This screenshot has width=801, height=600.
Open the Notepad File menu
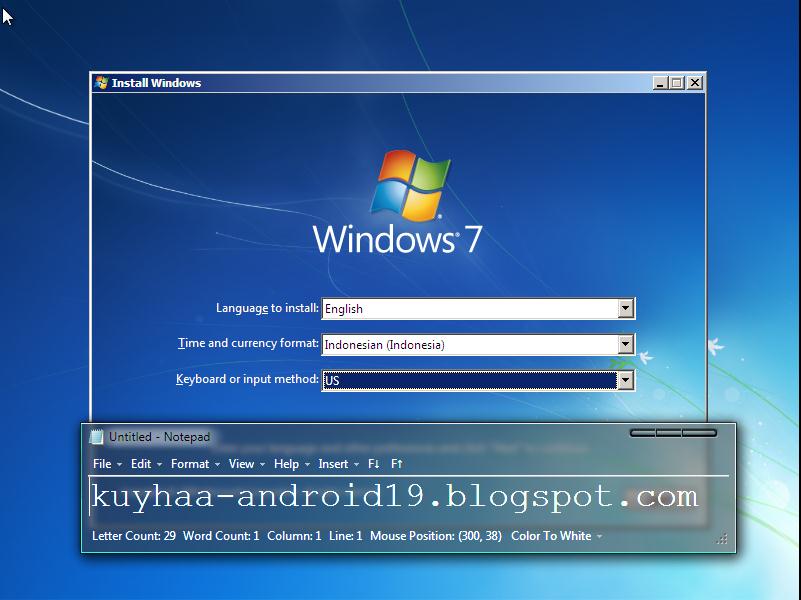(107, 464)
